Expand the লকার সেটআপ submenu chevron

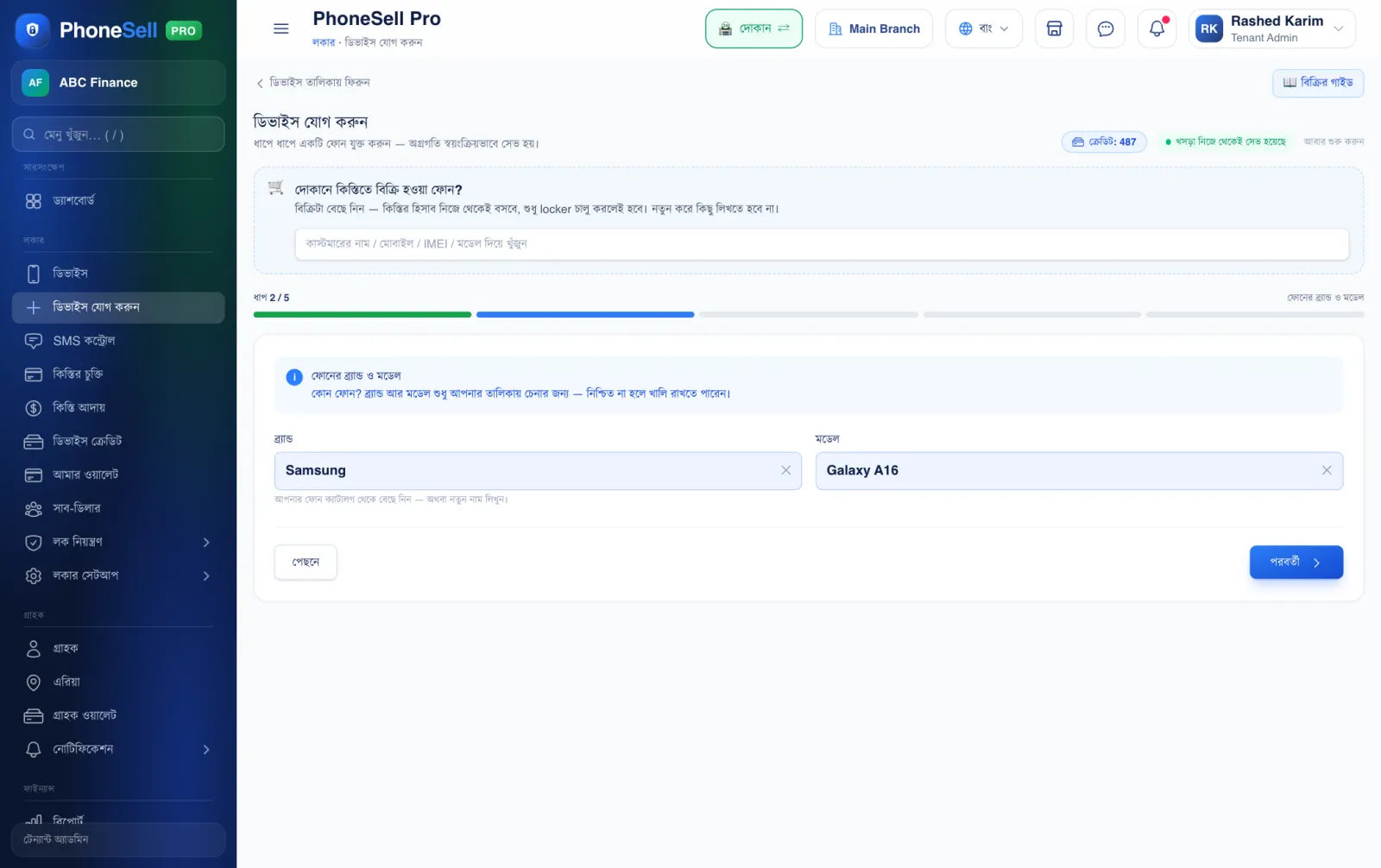coord(206,576)
